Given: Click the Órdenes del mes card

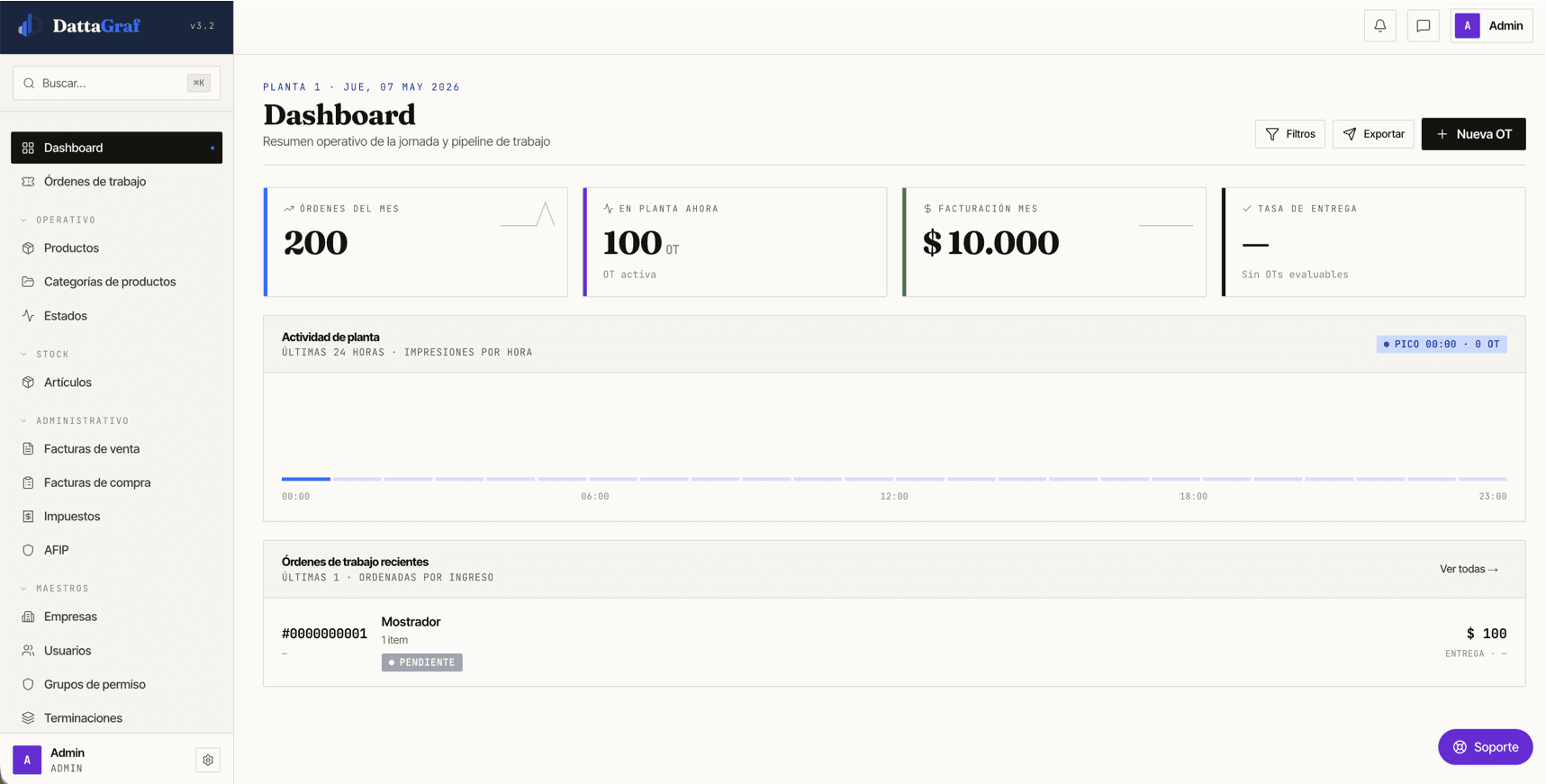Looking at the screenshot, I should point(415,242).
